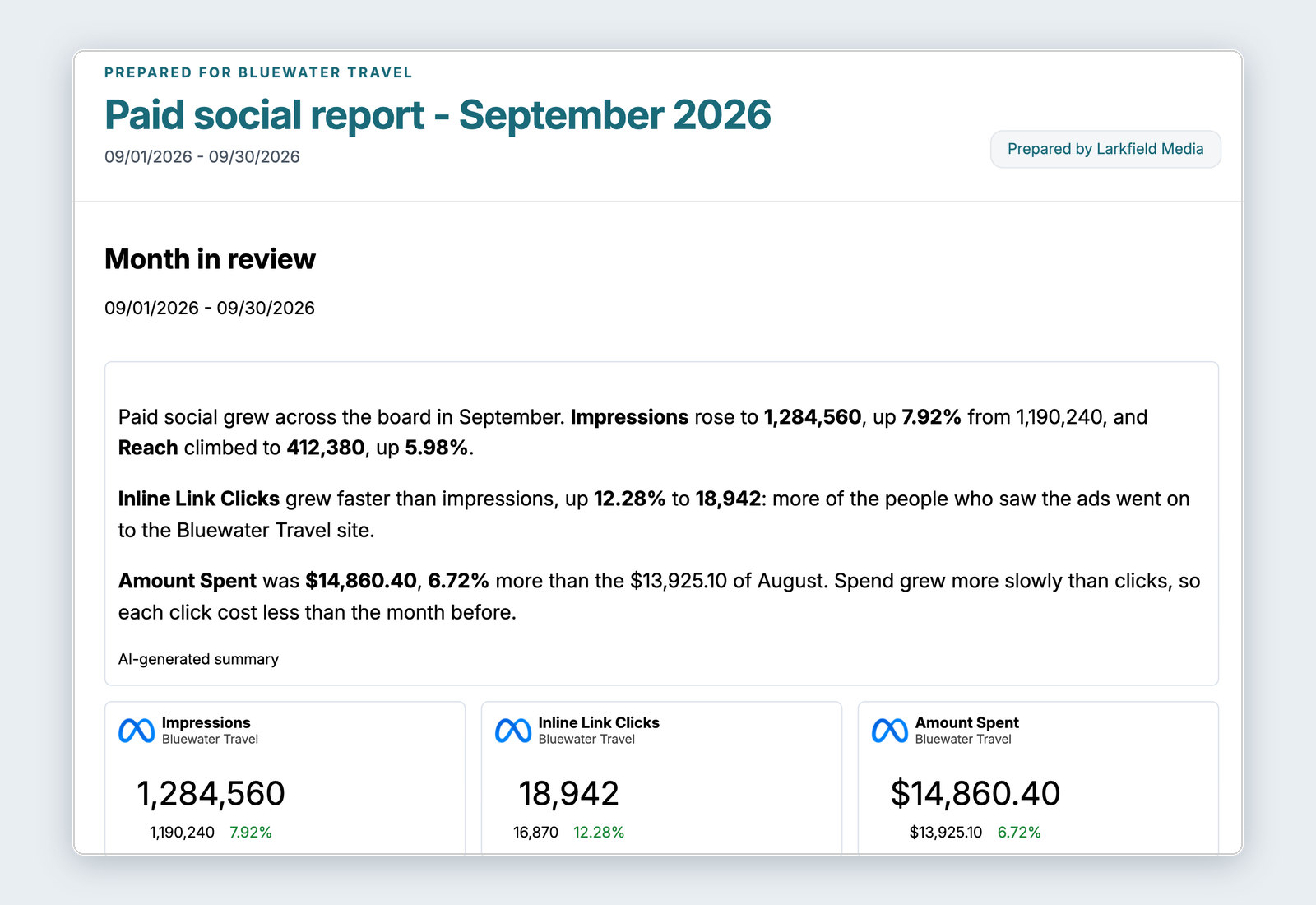
Task: Click the green 6.72% change on spend card
Action: pyautogui.click(x=1019, y=833)
